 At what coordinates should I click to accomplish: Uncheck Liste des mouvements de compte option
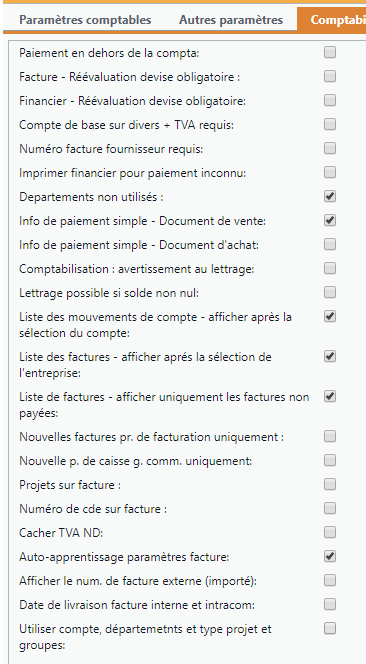click(330, 316)
